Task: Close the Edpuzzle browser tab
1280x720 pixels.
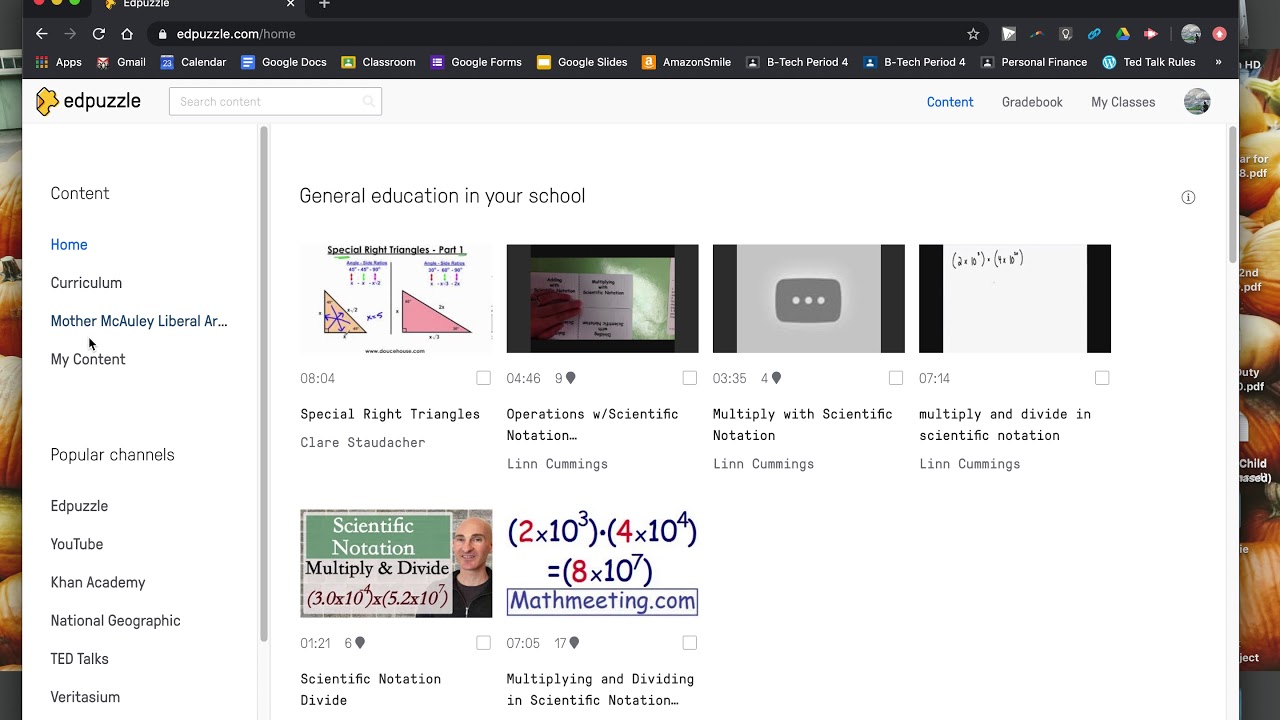Action: point(290,5)
